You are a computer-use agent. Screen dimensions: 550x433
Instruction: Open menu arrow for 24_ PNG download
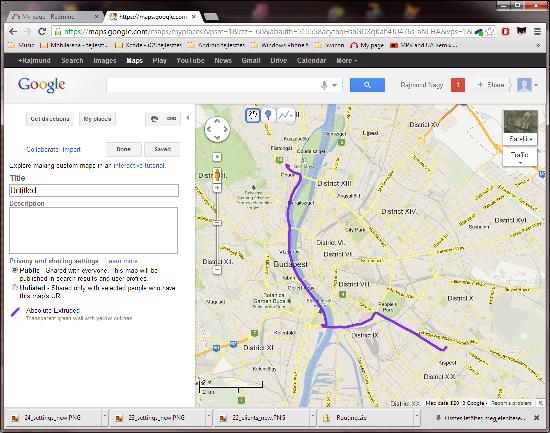pos(105,418)
